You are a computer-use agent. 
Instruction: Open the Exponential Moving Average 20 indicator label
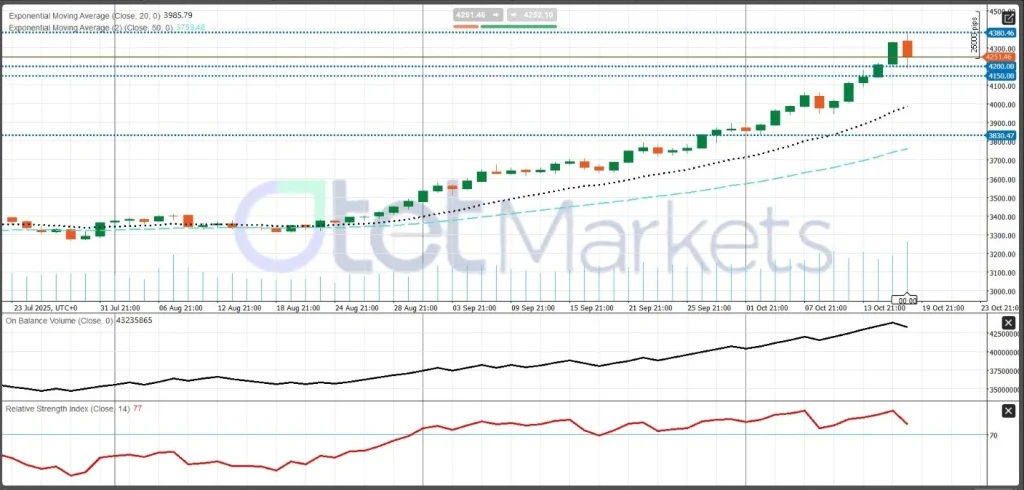[x=100, y=15]
